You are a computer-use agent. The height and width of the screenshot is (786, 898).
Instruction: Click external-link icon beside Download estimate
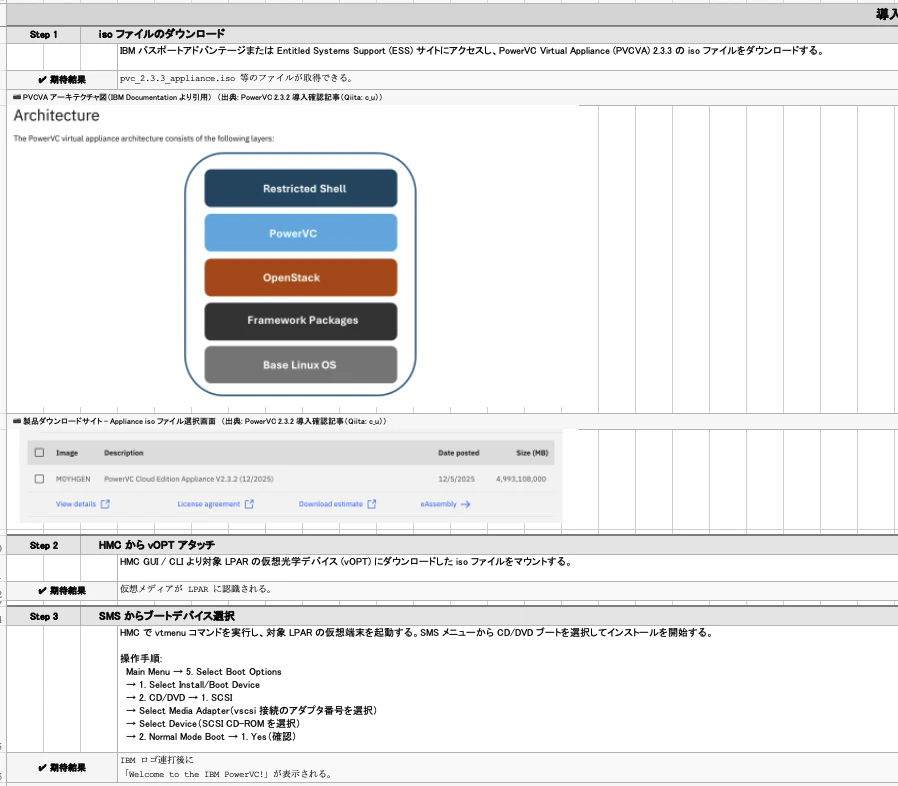click(x=372, y=504)
